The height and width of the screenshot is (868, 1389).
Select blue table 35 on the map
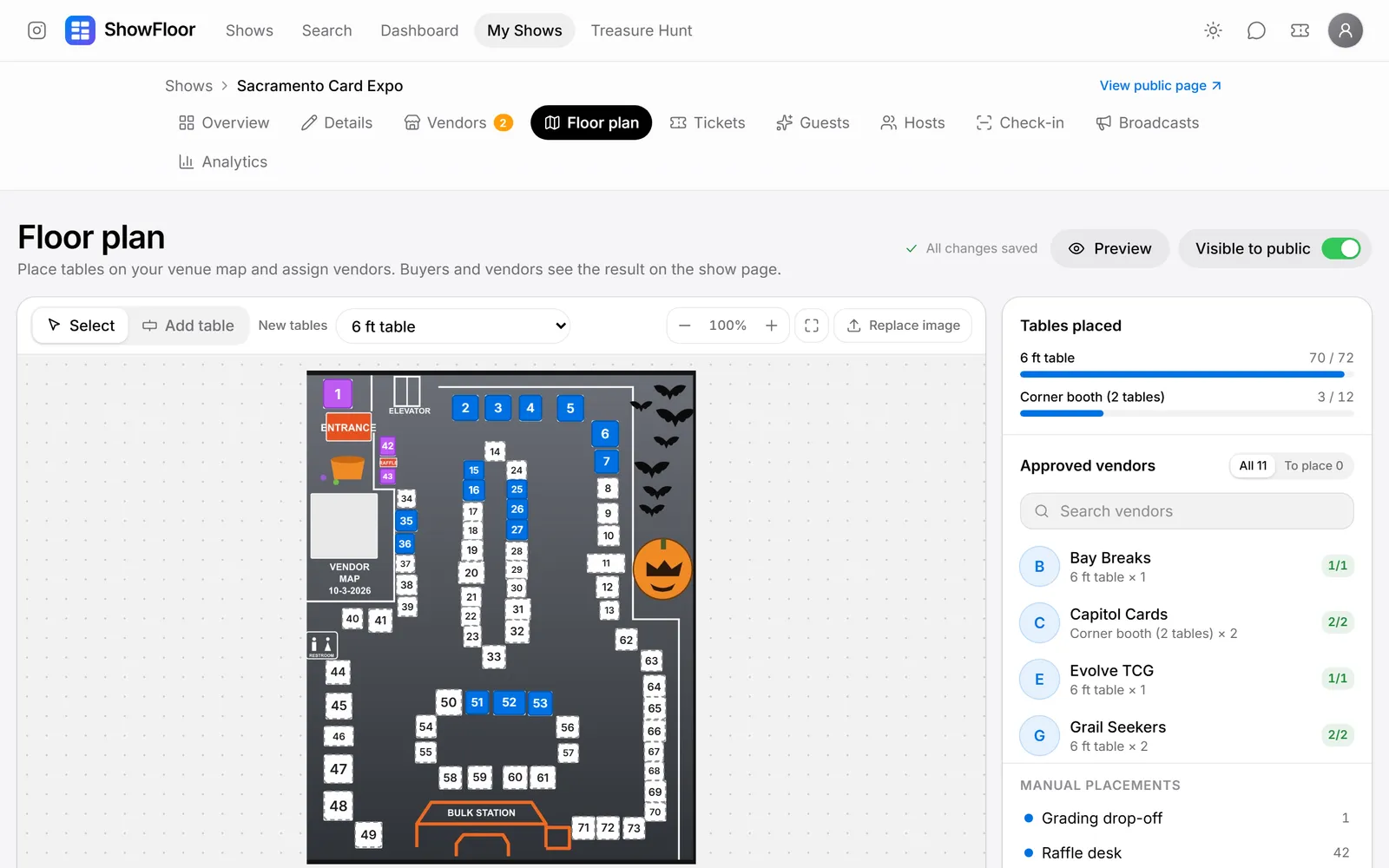point(406,521)
